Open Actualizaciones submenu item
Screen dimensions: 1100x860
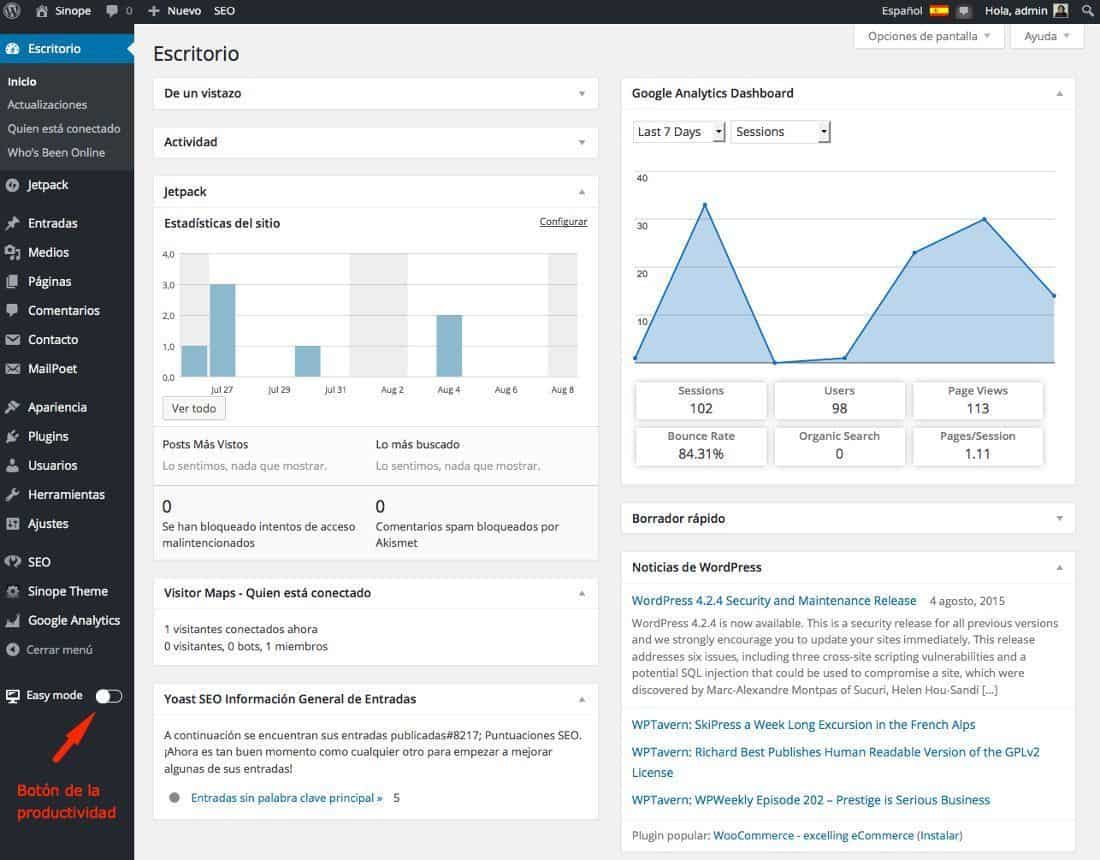click(47, 105)
